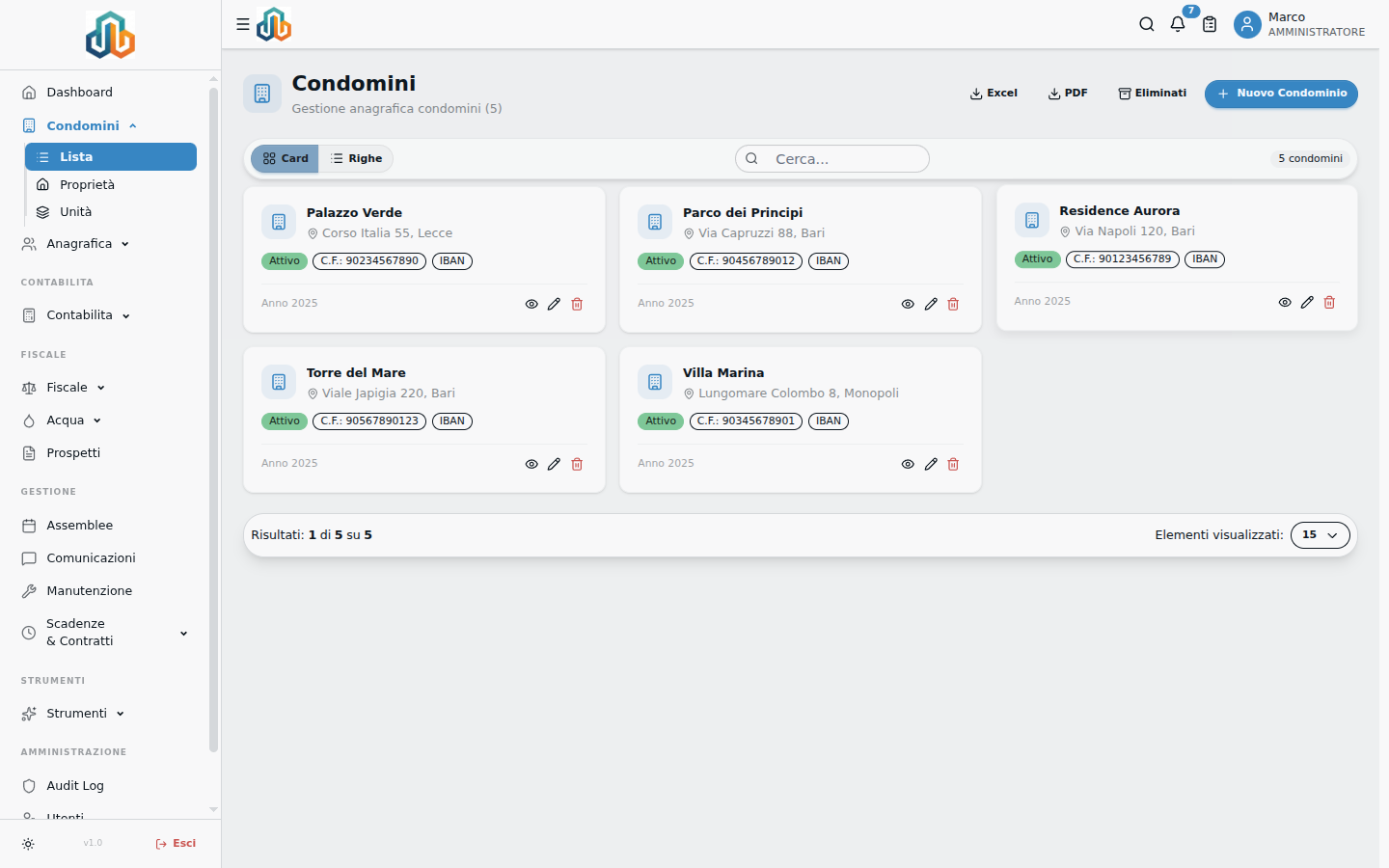Log out with Esci link
The image size is (1389, 868).
point(176,844)
